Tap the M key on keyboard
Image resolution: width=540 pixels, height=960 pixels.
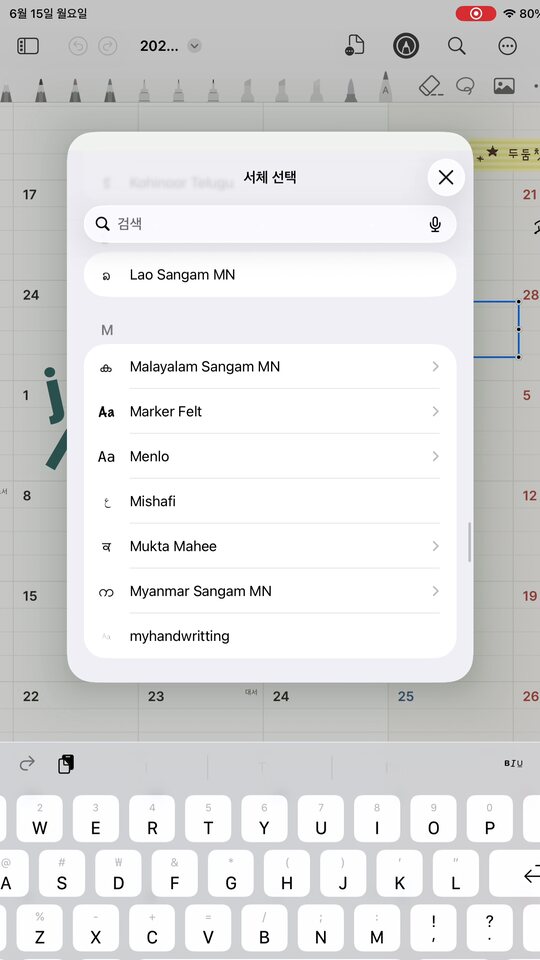pyautogui.click(x=377, y=928)
